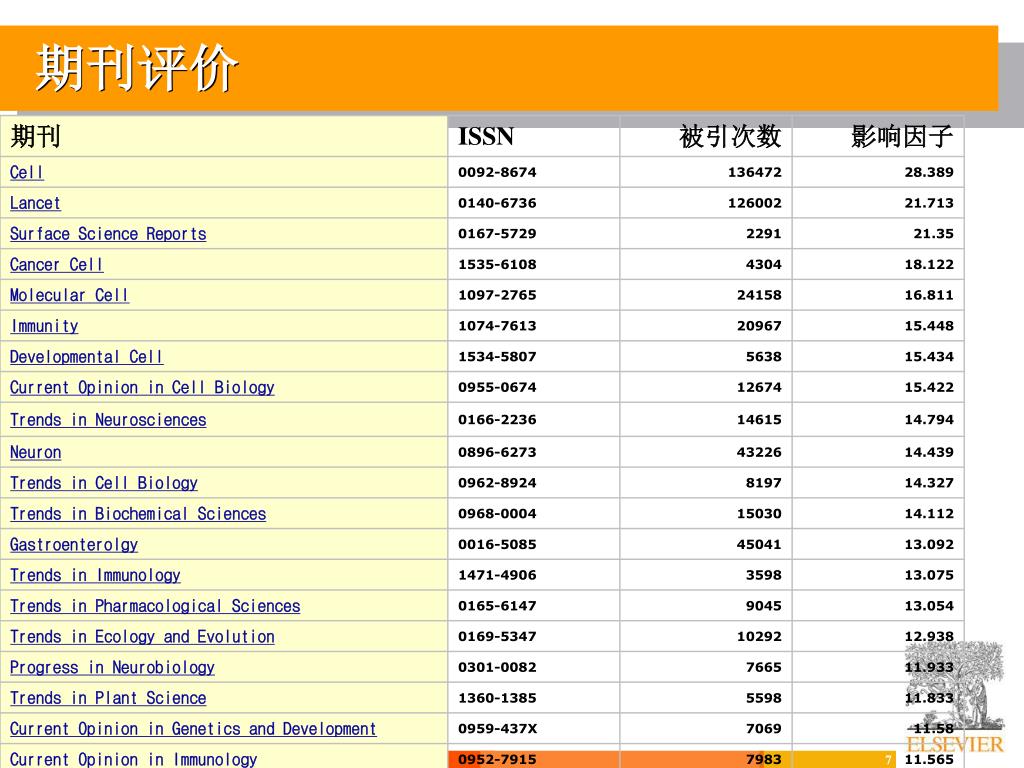Screen dimensions: 1024x768
Task: Click citation count 24158
Action: click(x=759, y=295)
